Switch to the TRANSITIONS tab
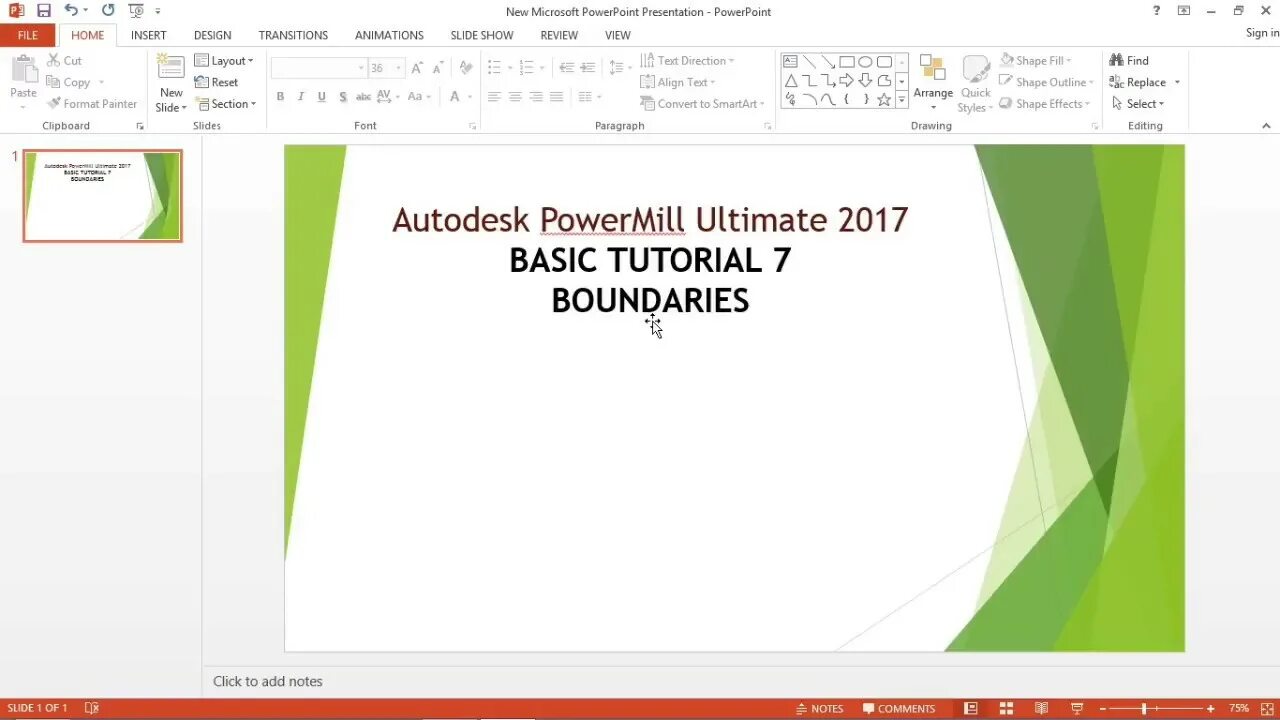This screenshot has width=1280, height=720. pos(293,35)
